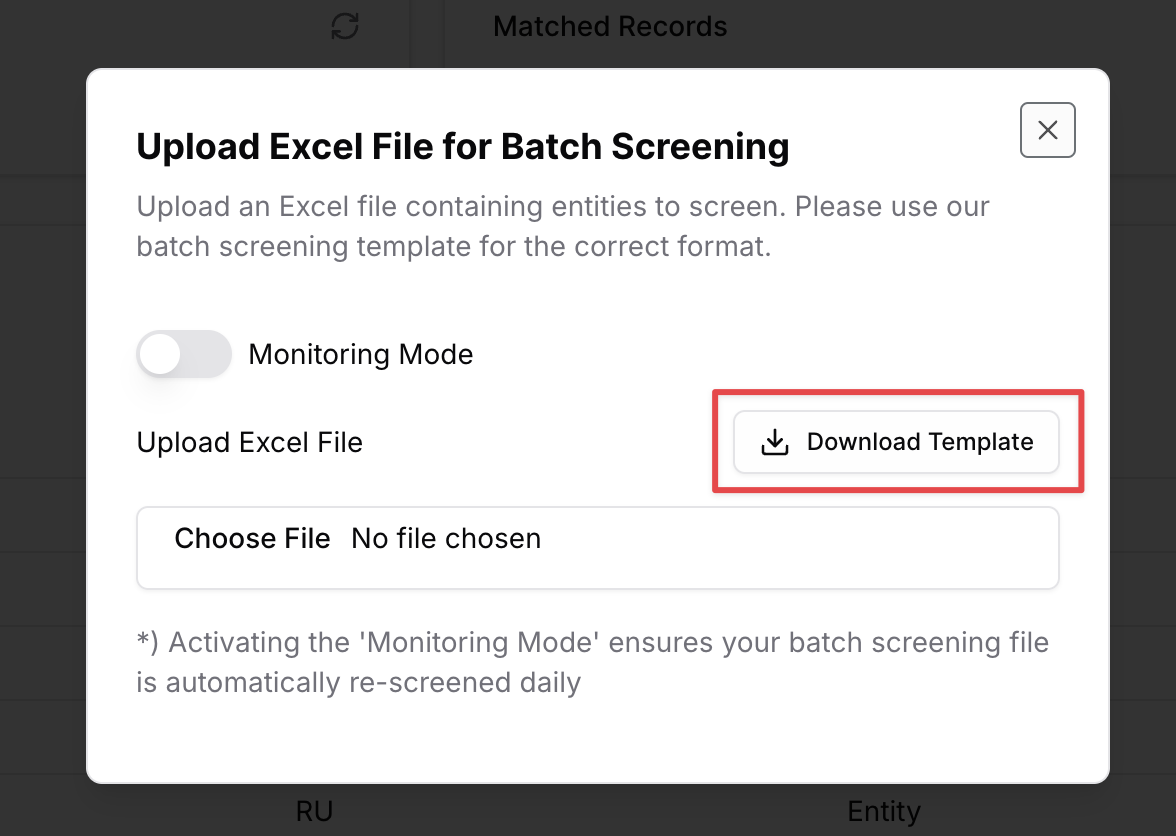The image size is (1176, 836).
Task: Click the Upload Excel File field label
Action: [x=250, y=442]
